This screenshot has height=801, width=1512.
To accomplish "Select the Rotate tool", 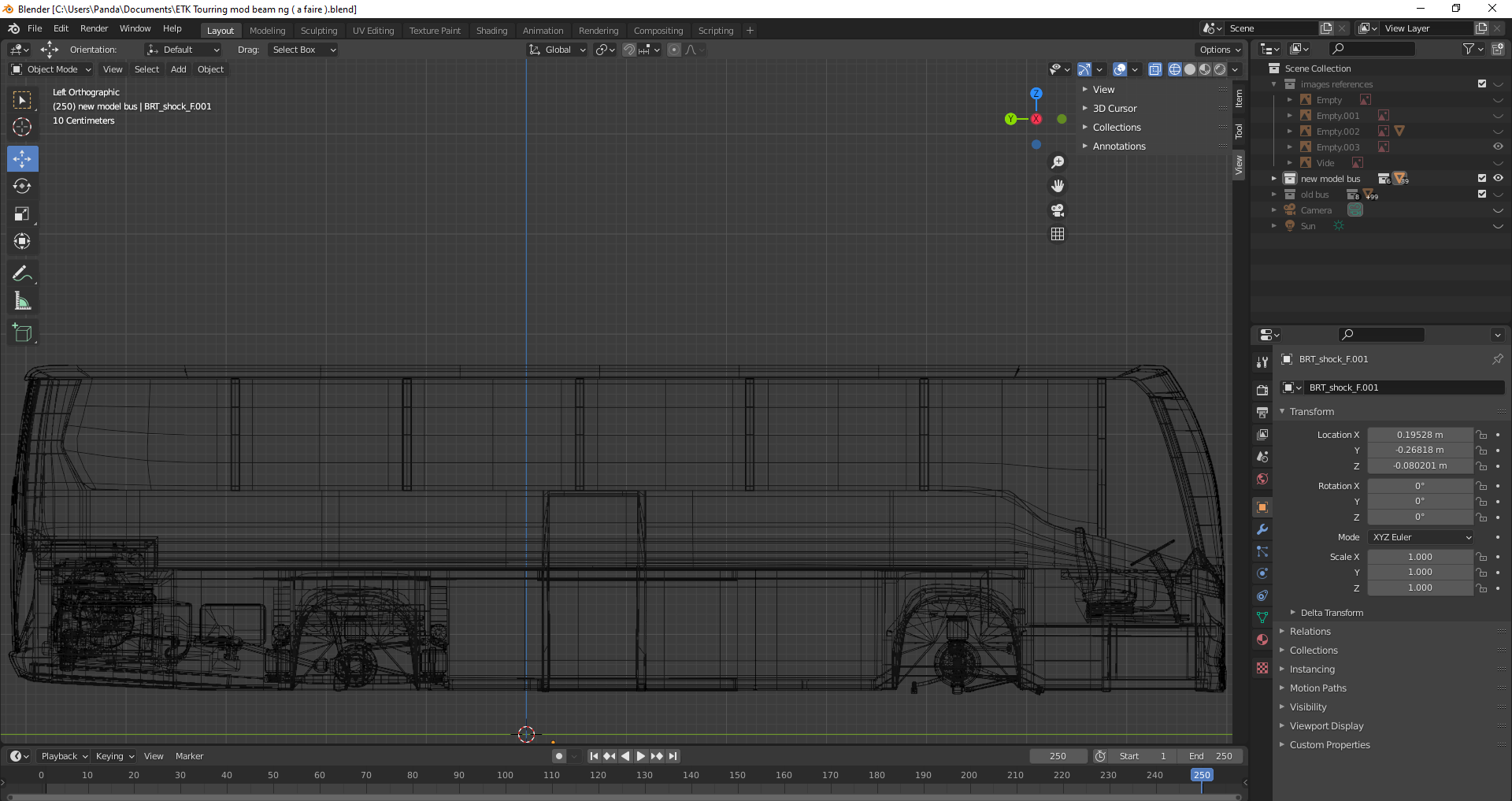I will pyautogui.click(x=22, y=187).
